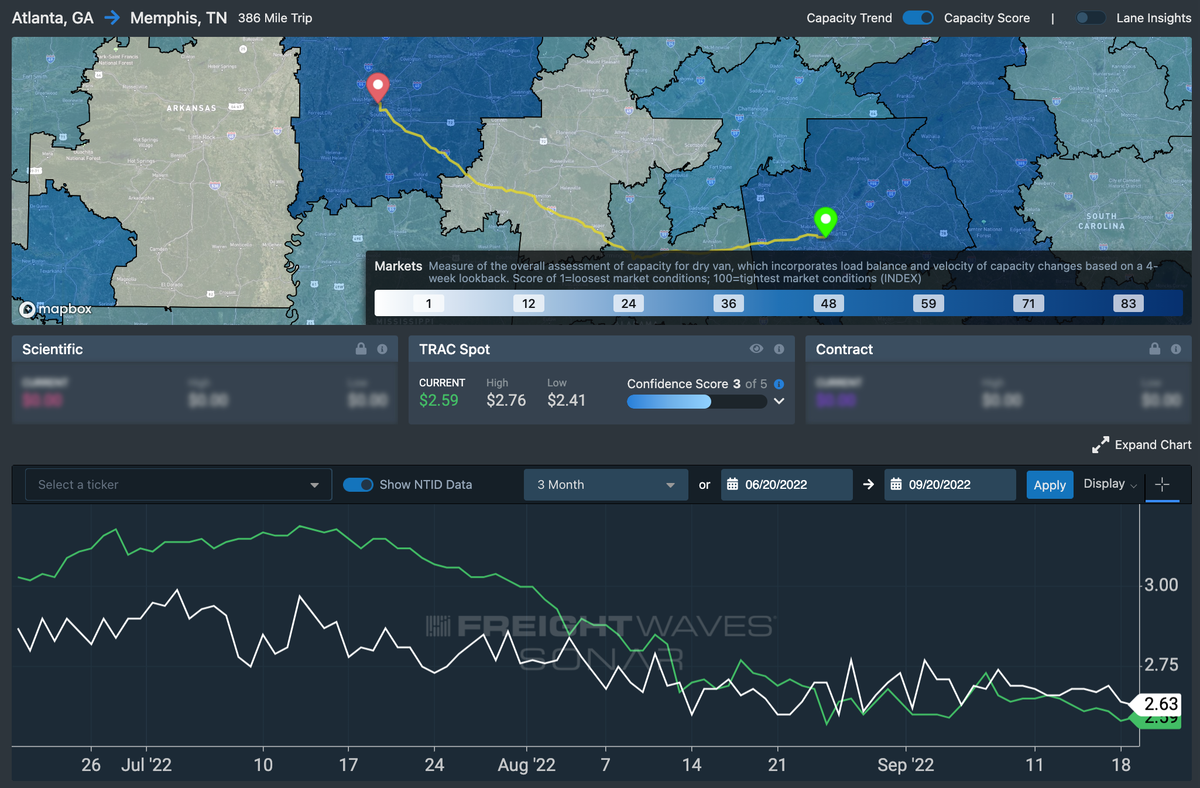
Task: Click the Confidence Score info icon
Action: click(x=779, y=384)
